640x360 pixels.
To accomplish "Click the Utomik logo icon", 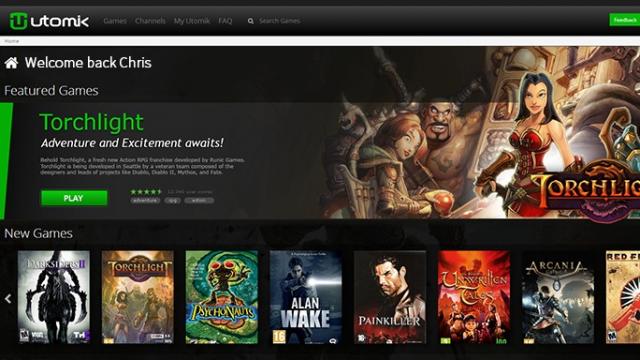I will [x=18, y=21].
